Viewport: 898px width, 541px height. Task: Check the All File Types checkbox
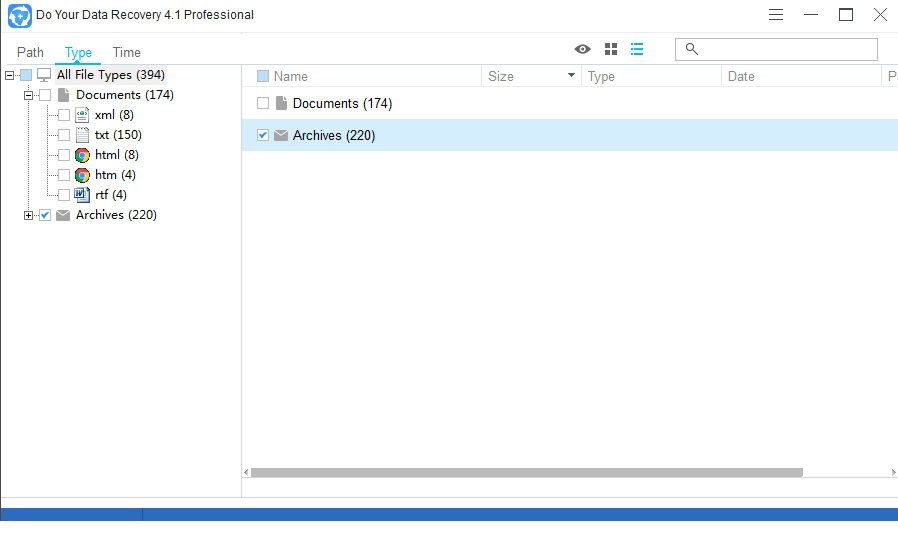[x=26, y=75]
